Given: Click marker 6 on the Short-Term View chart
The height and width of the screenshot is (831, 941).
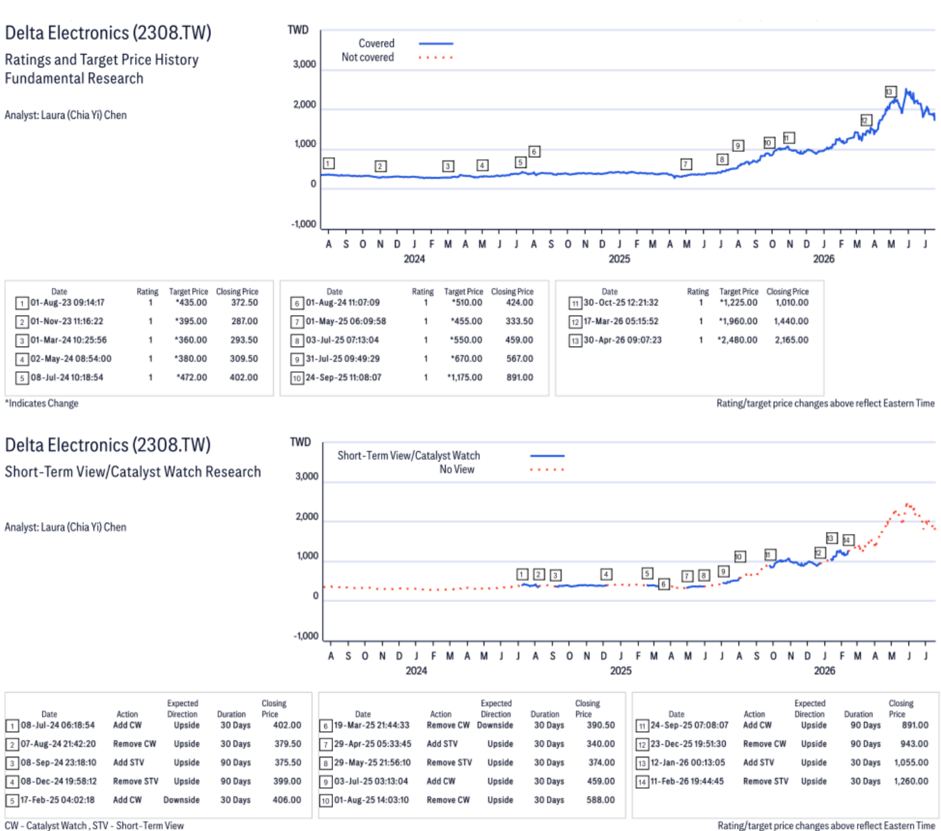Looking at the screenshot, I should click(x=663, y=584).
